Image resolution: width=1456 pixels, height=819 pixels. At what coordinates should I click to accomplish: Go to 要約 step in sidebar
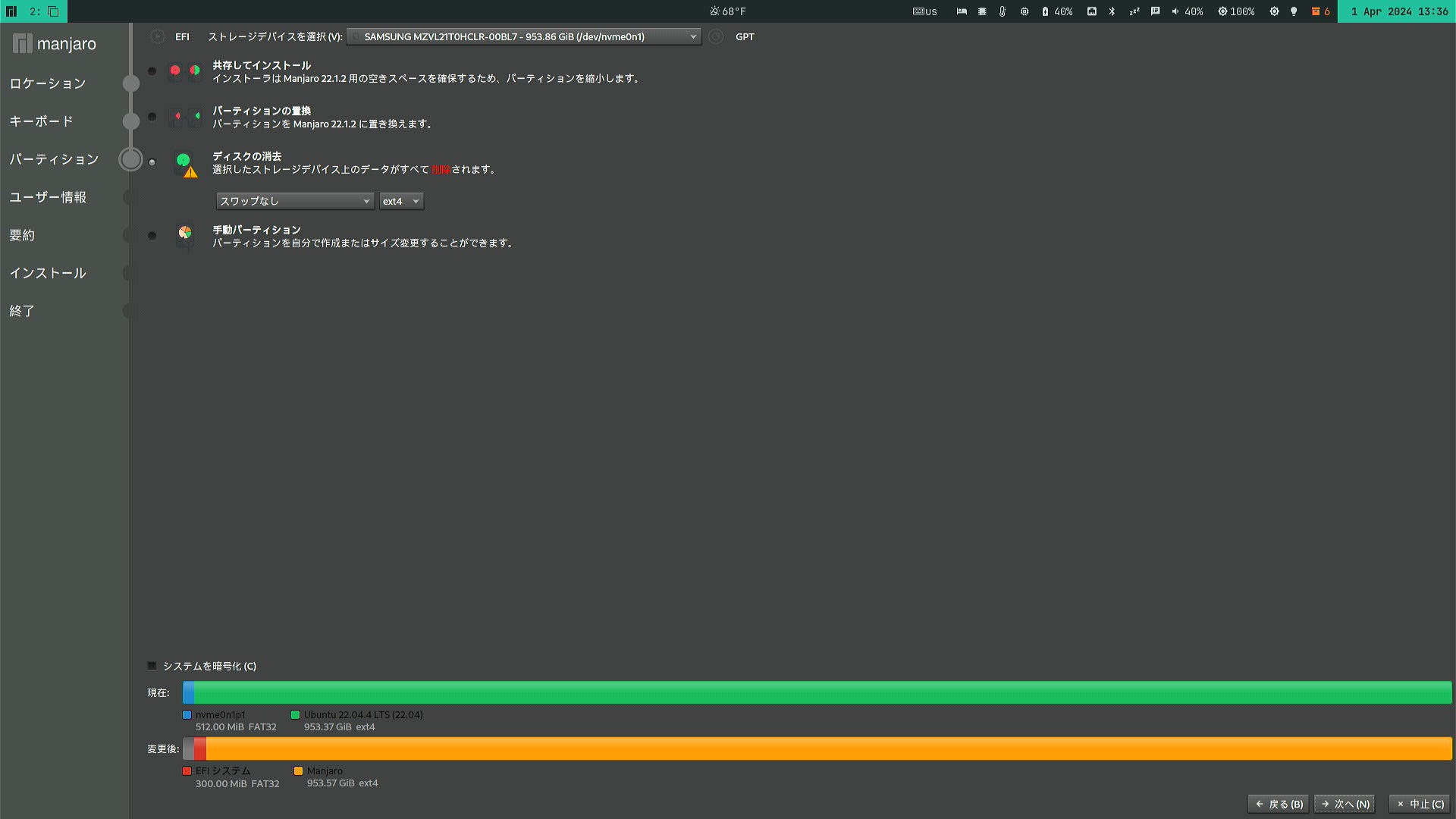(22, 235)
